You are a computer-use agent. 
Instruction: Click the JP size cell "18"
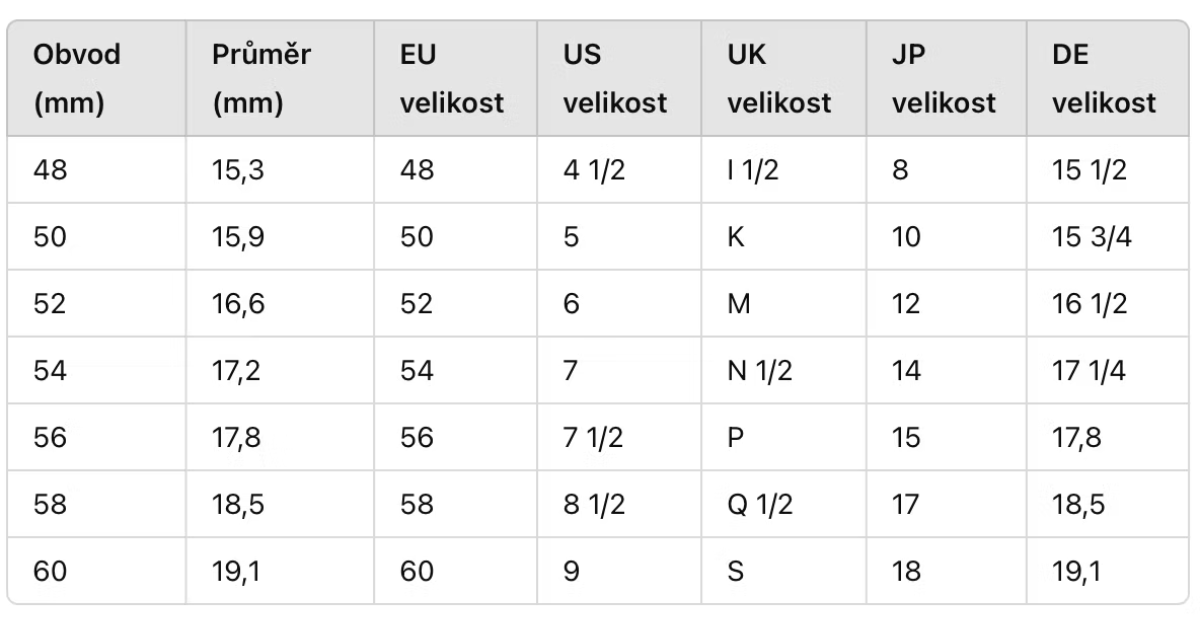click(905, 572)
